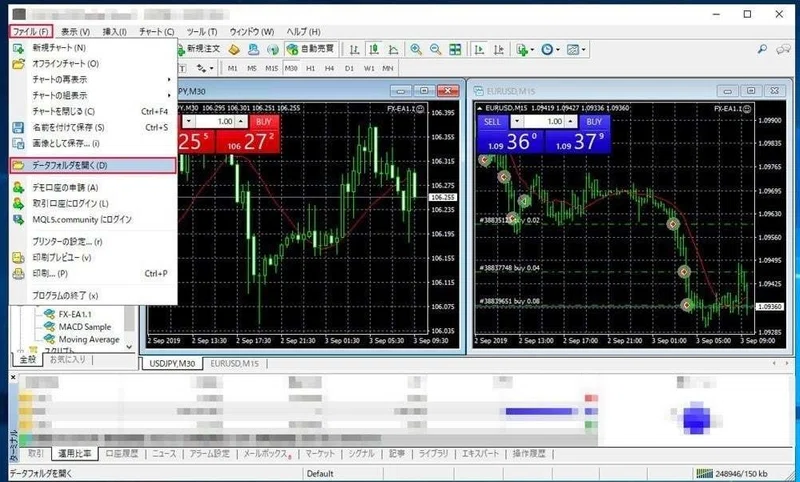Click the search magnifier icon at top right
Viewport: 800px width, 482px height.
tap(762, 49)
